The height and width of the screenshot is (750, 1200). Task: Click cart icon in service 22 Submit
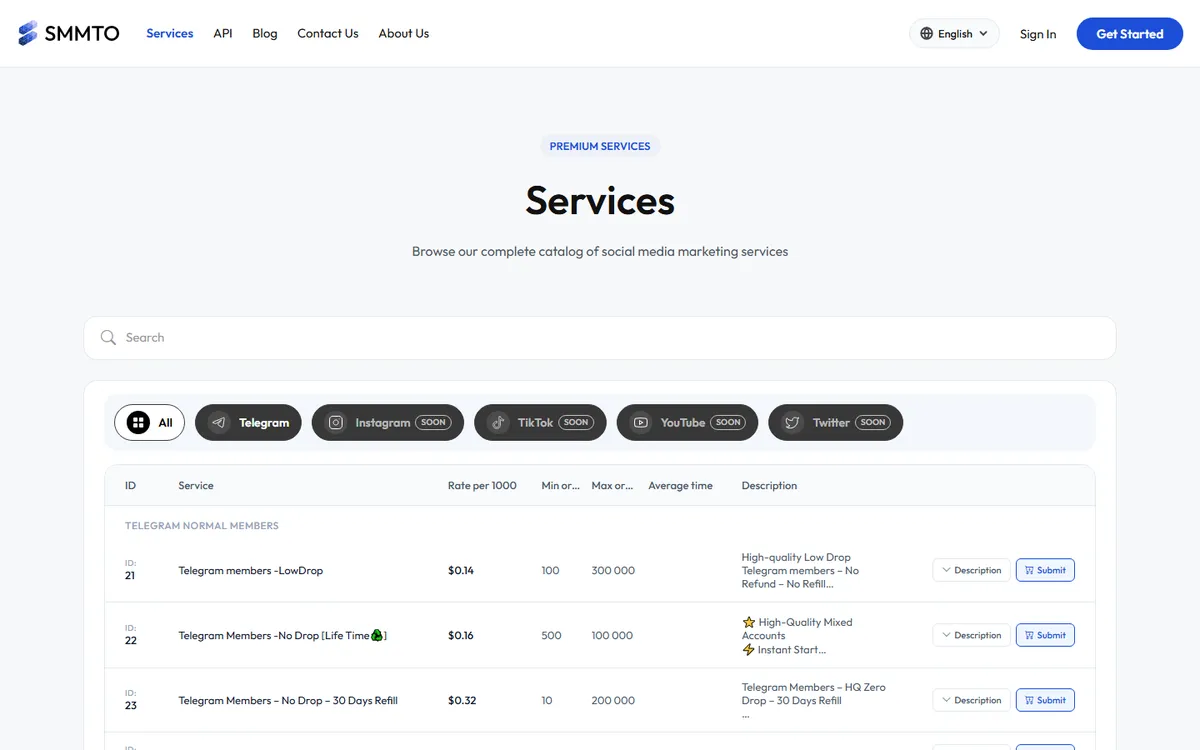1029,635
